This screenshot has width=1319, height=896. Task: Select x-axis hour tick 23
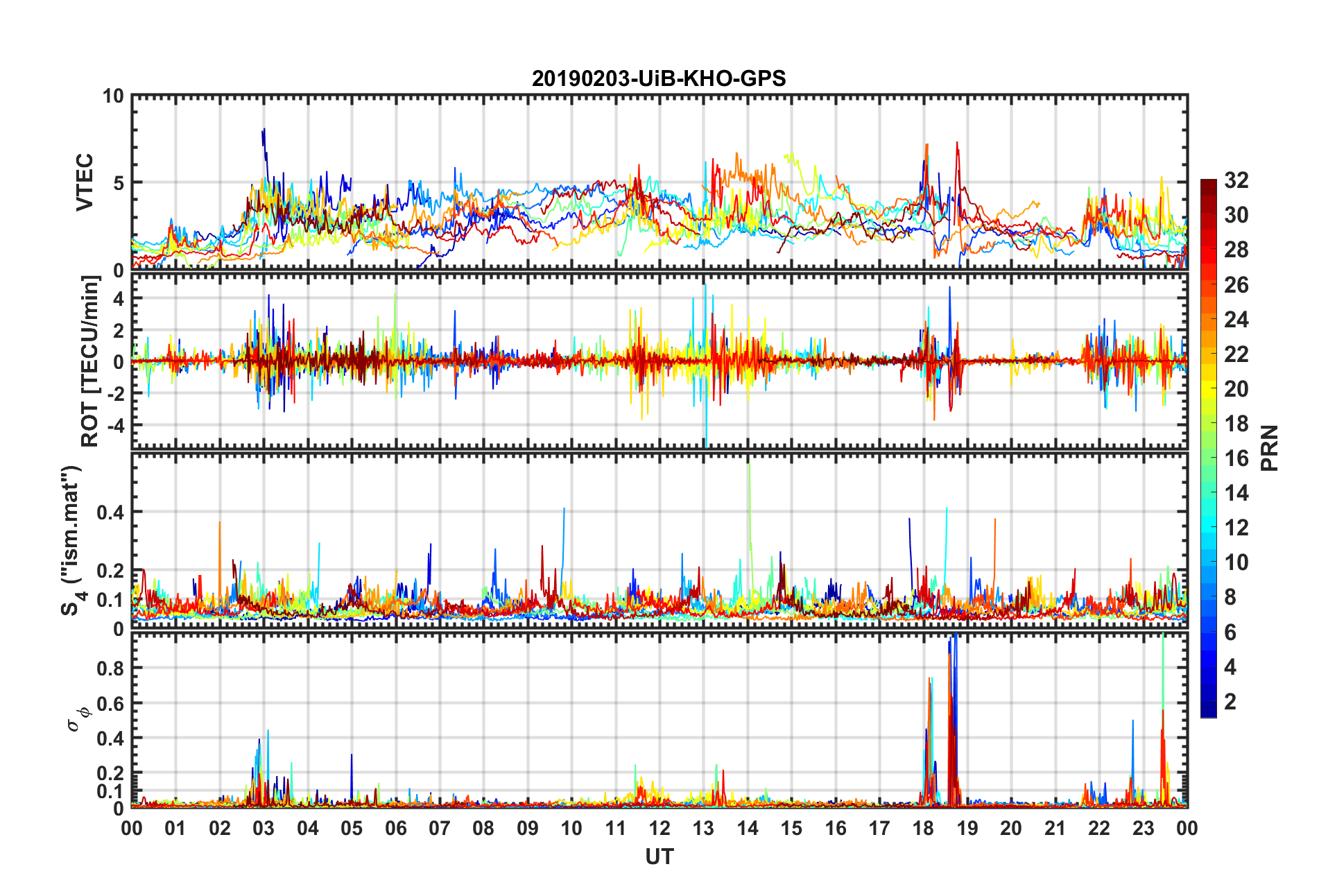pyautogui.click(x=1143, y=828)
